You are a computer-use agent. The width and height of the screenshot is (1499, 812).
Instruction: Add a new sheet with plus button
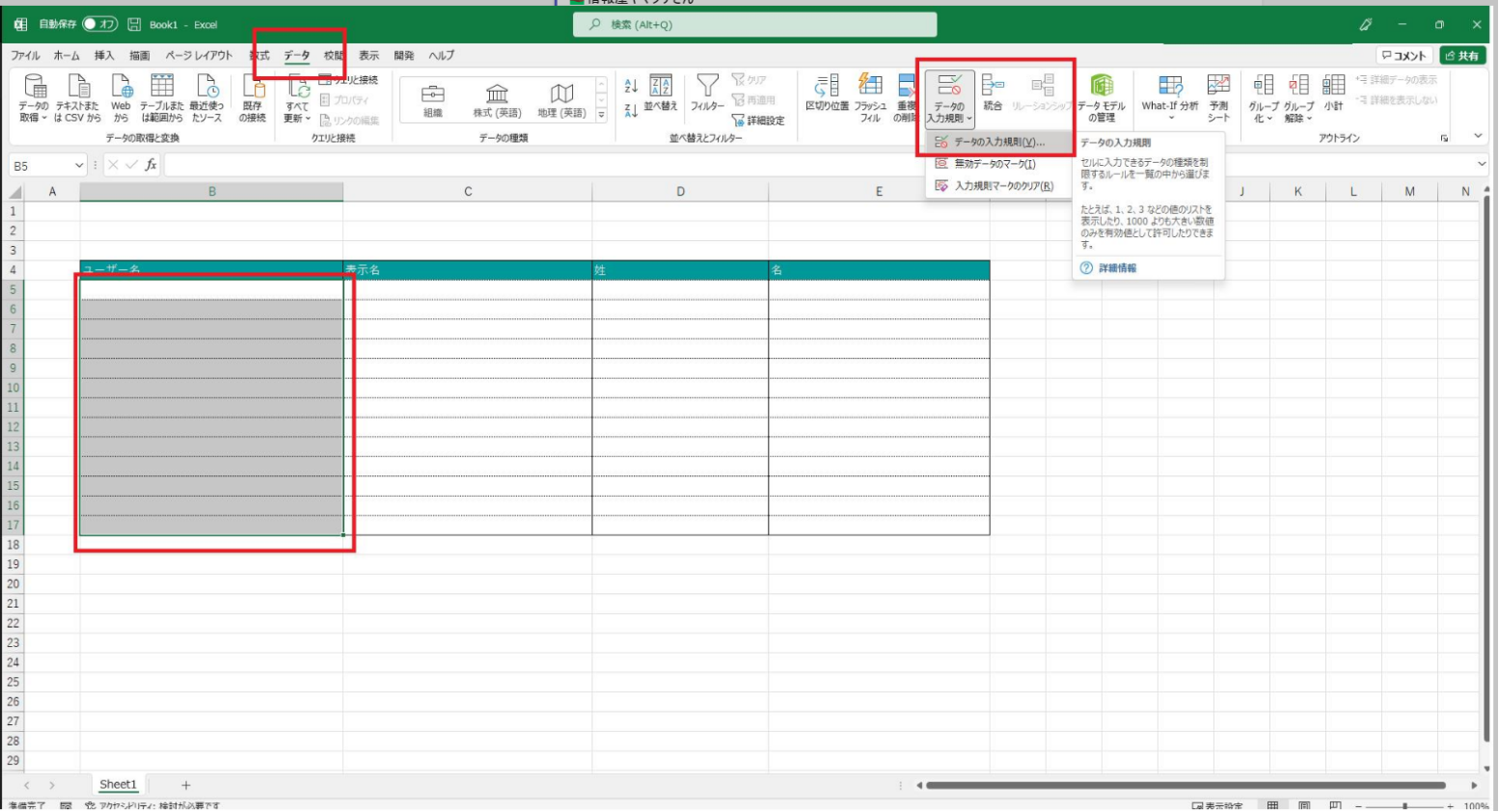[186, 786]
